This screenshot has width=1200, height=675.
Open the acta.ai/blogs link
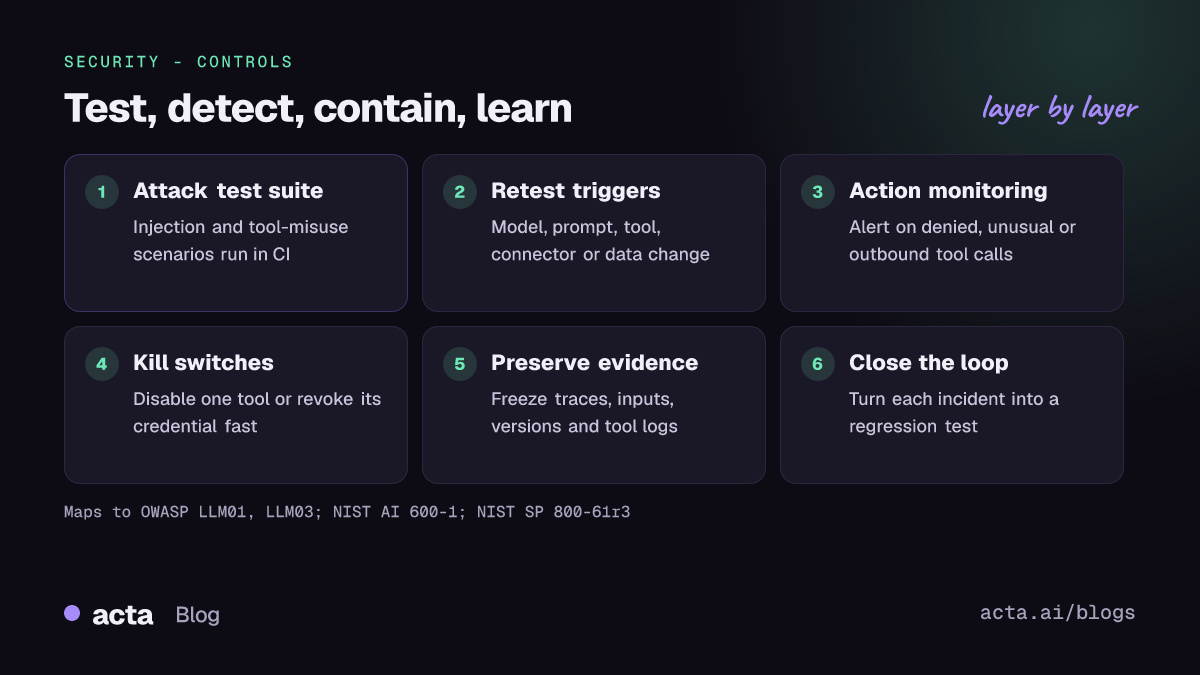point(1058,613)
